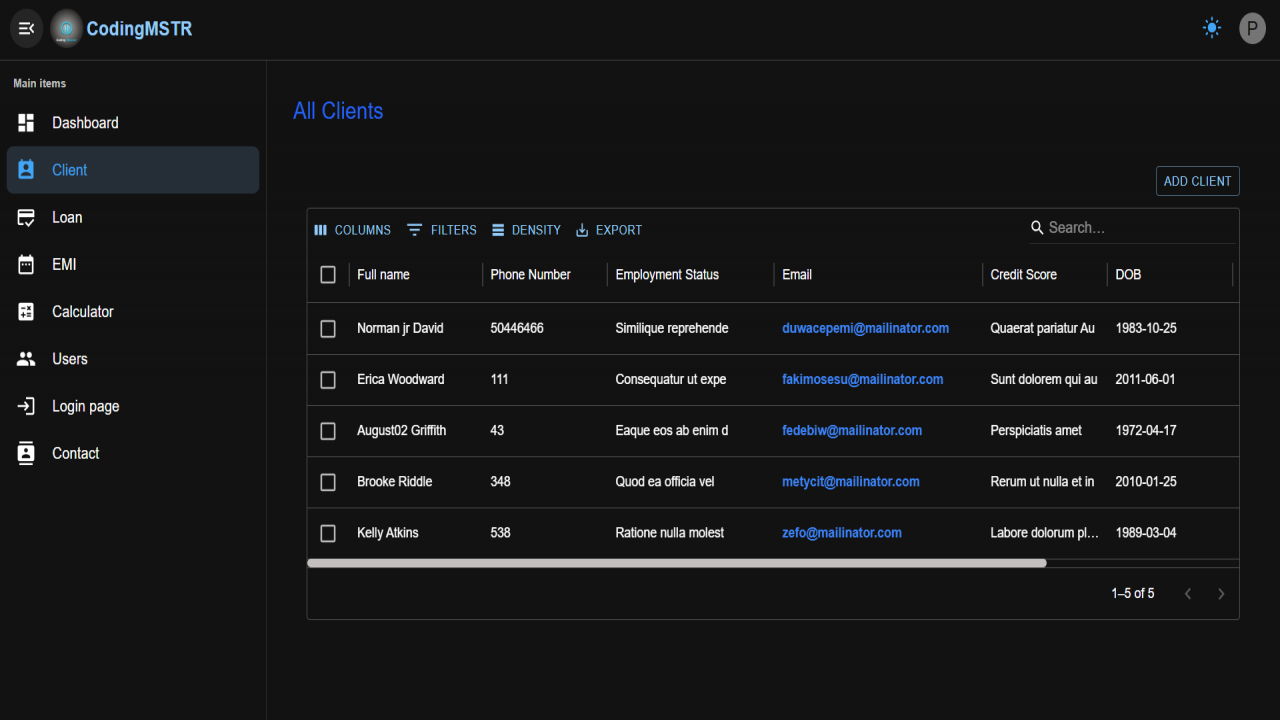Open the Export menu

tap(609, 230)
